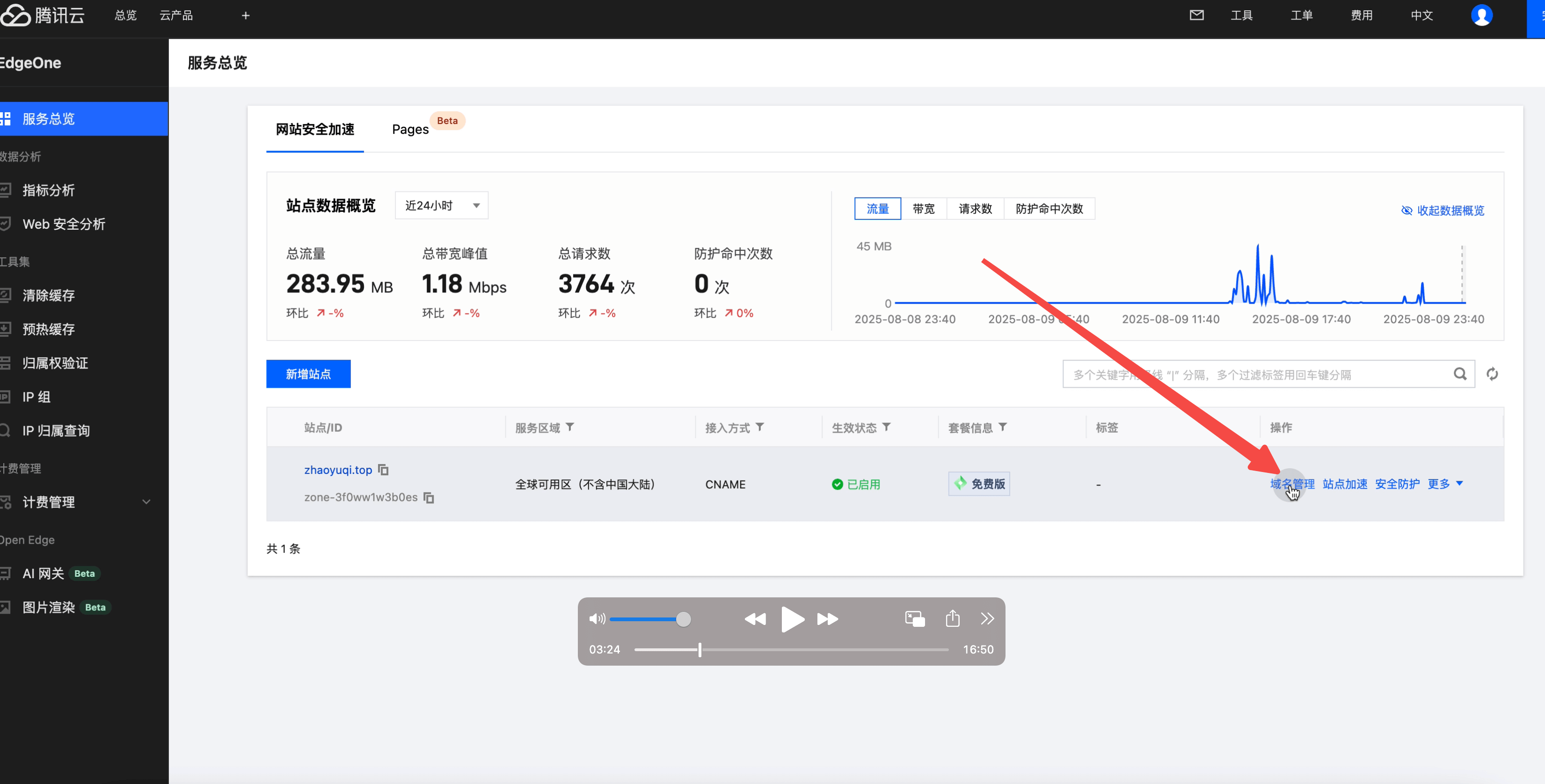
Task: Open the 总览 top menu item
Action: (x=125, y=15)
